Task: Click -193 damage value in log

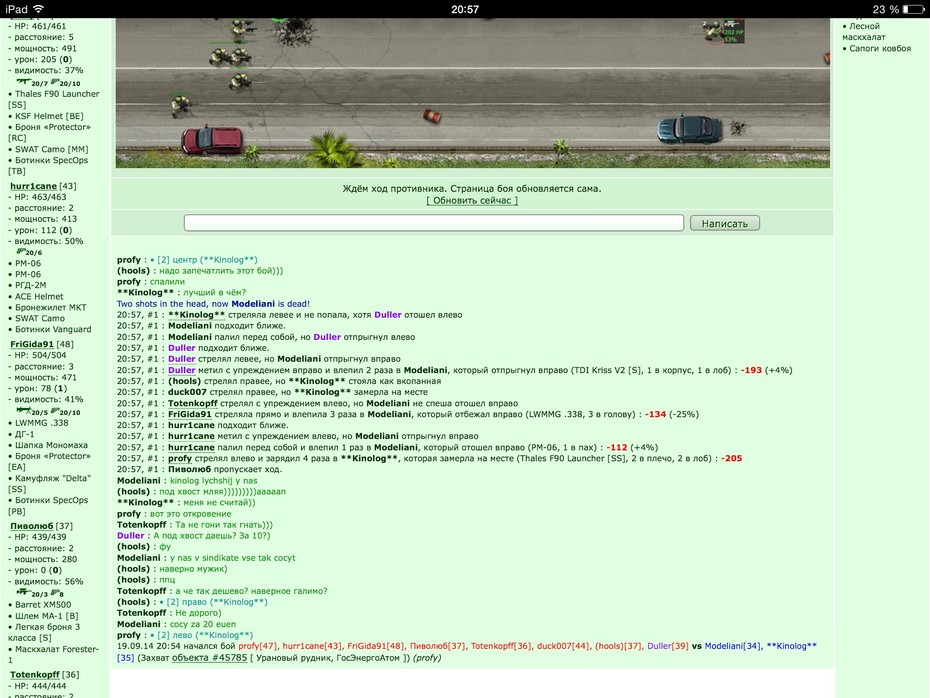Action: click(x=751, y=370)
